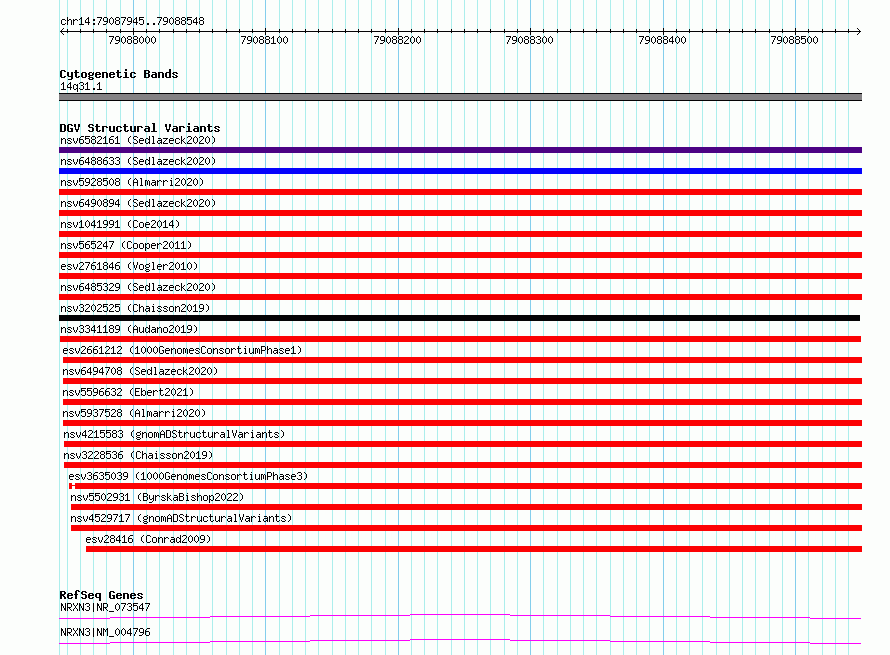Click the nsv6582161 (Sedlazeck2020) variant label
This screenshot has width=890, height=655.
[138, 140]
